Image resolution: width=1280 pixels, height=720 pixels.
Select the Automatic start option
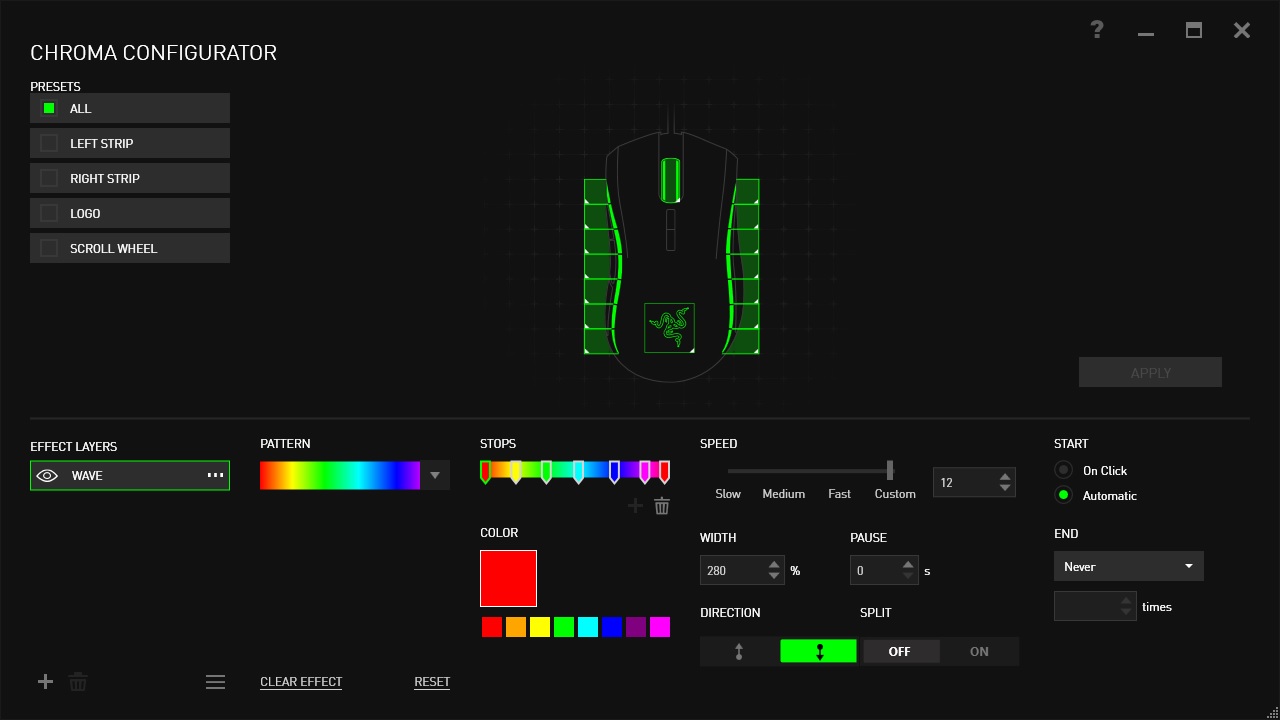(1063, 495)
